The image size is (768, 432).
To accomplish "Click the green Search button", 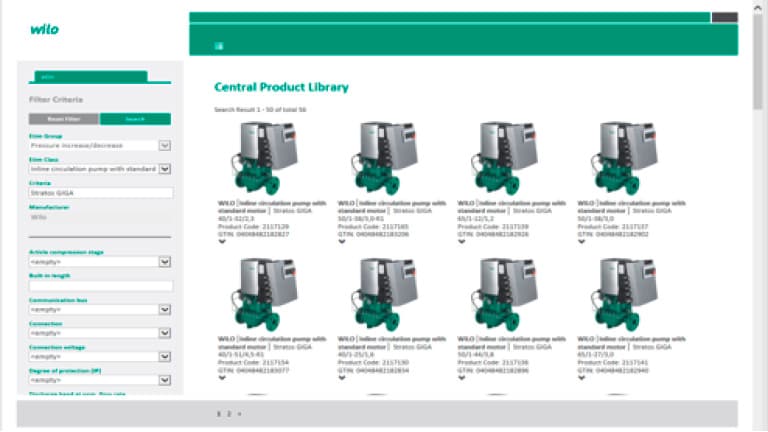I will [135, 119].
